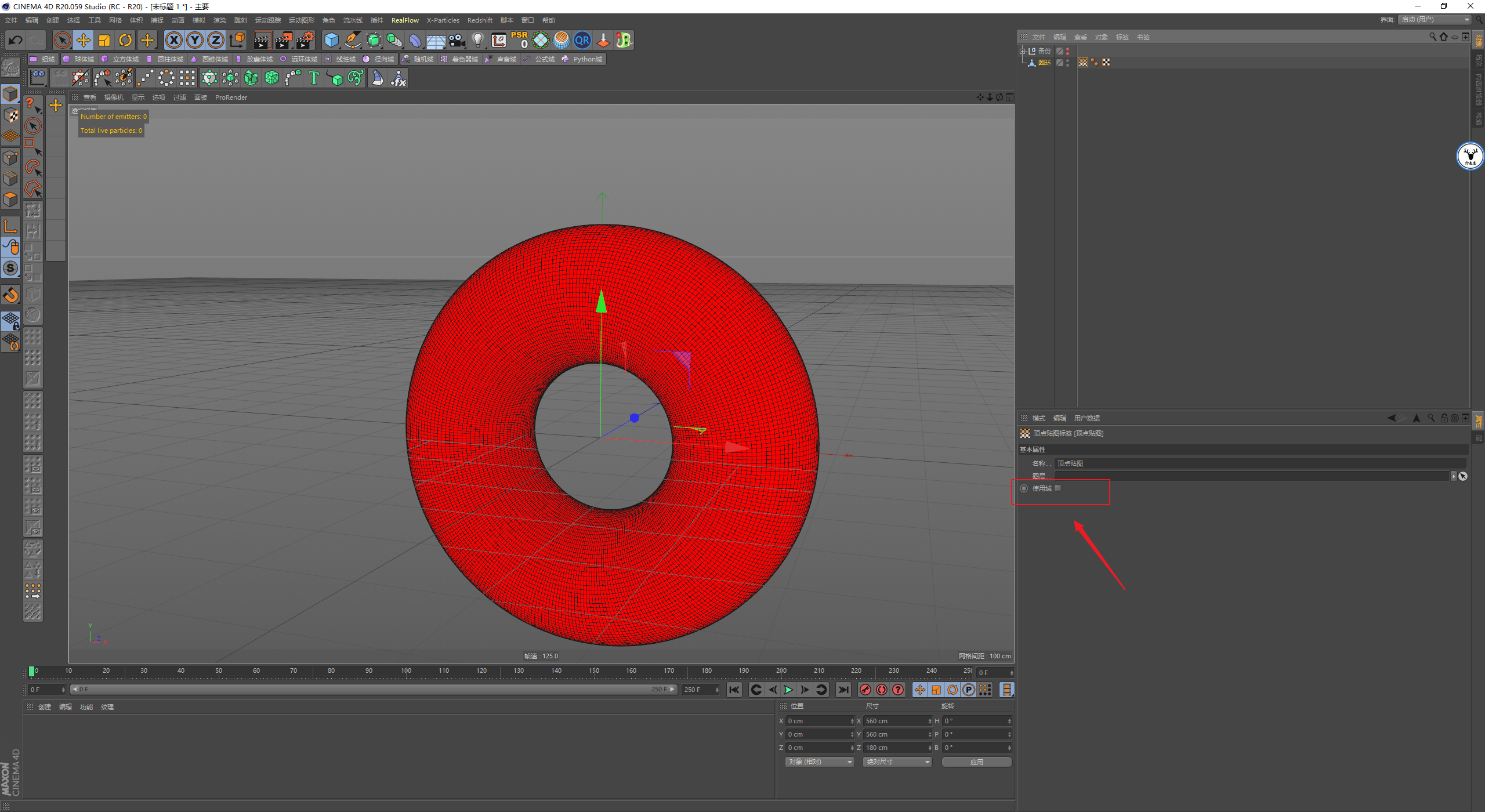Image resolution: width=1485 pixels, height=812 pixels.
Task: Click the Light bulb icon
Action: 477,40
